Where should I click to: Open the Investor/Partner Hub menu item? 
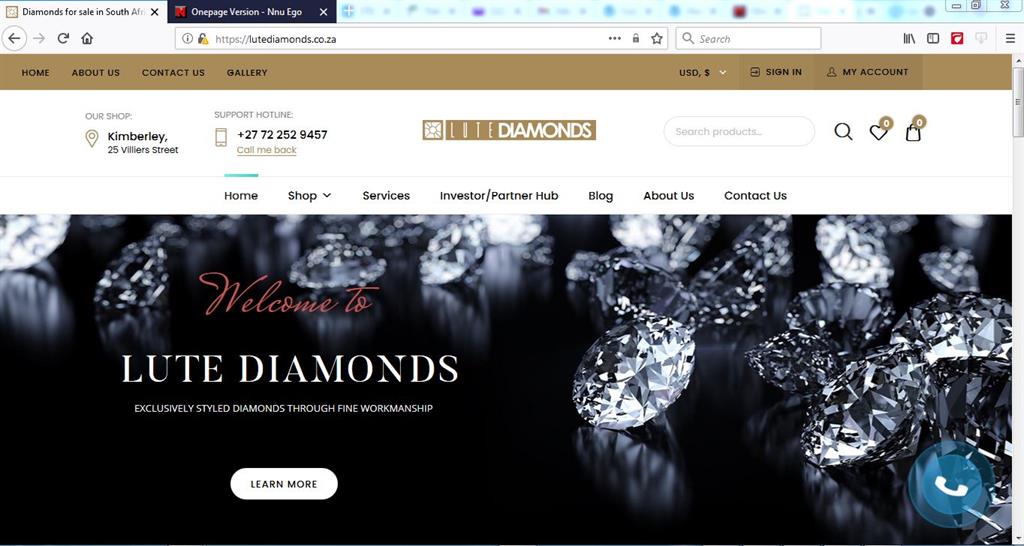499,195
